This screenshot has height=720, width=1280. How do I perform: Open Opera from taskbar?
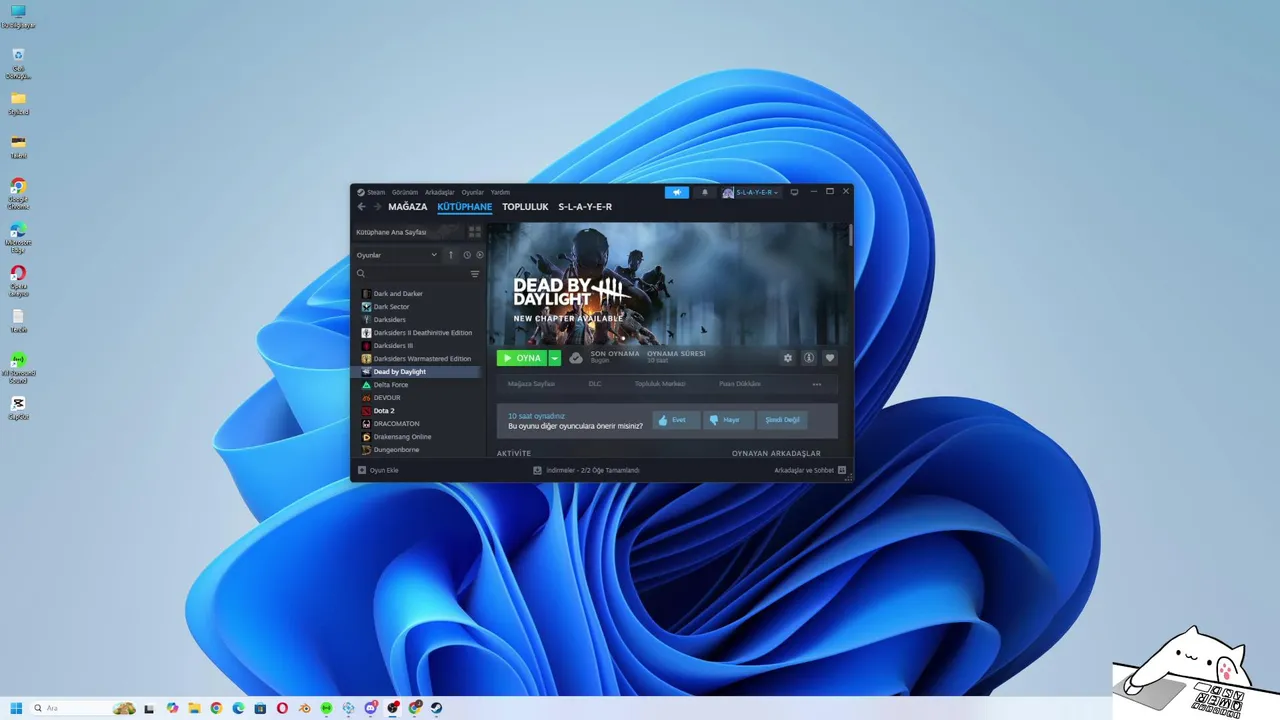282,708
